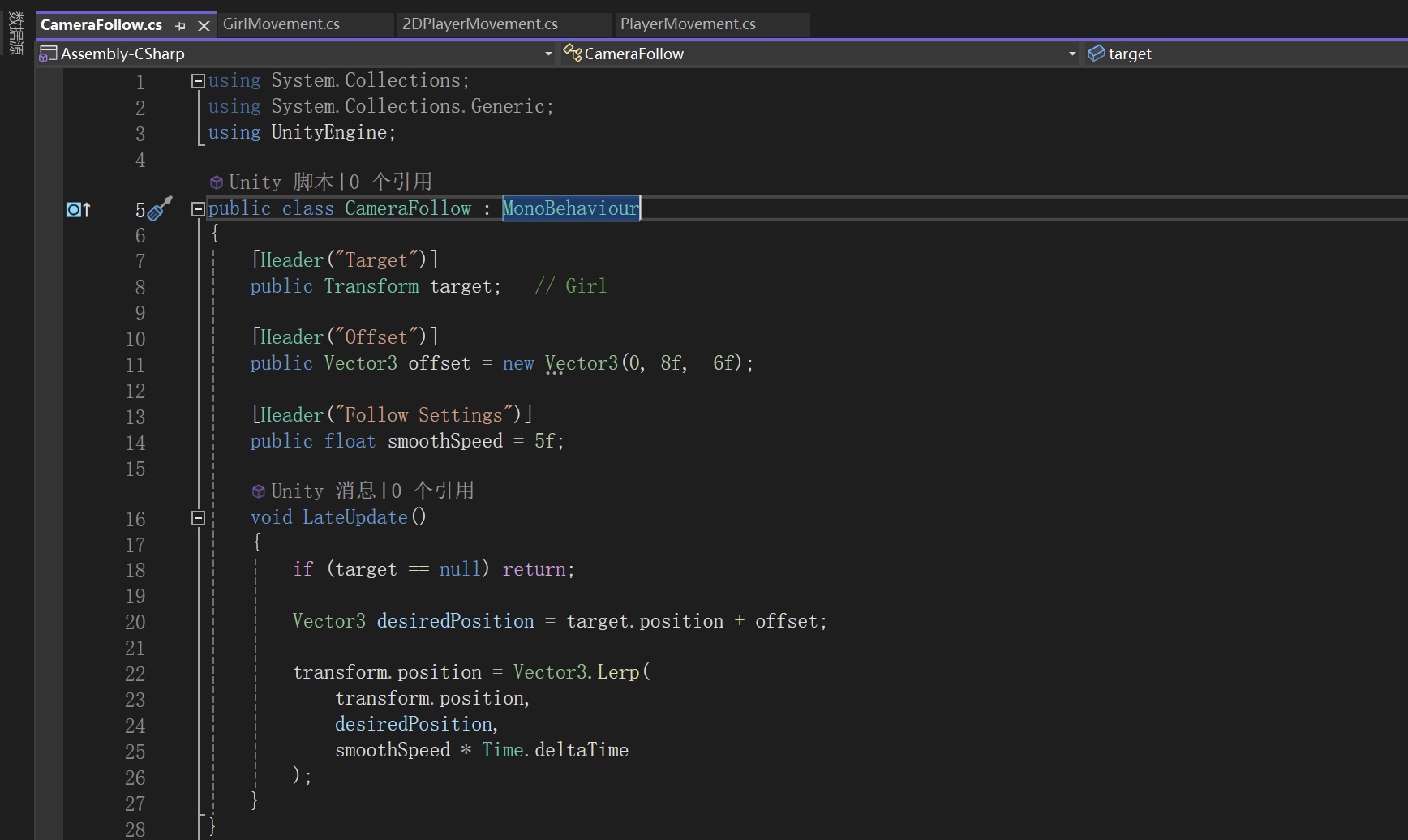Click the inheritance margin icon beside line 5
The image size is (1408, 840).
[x=78, y=210]
